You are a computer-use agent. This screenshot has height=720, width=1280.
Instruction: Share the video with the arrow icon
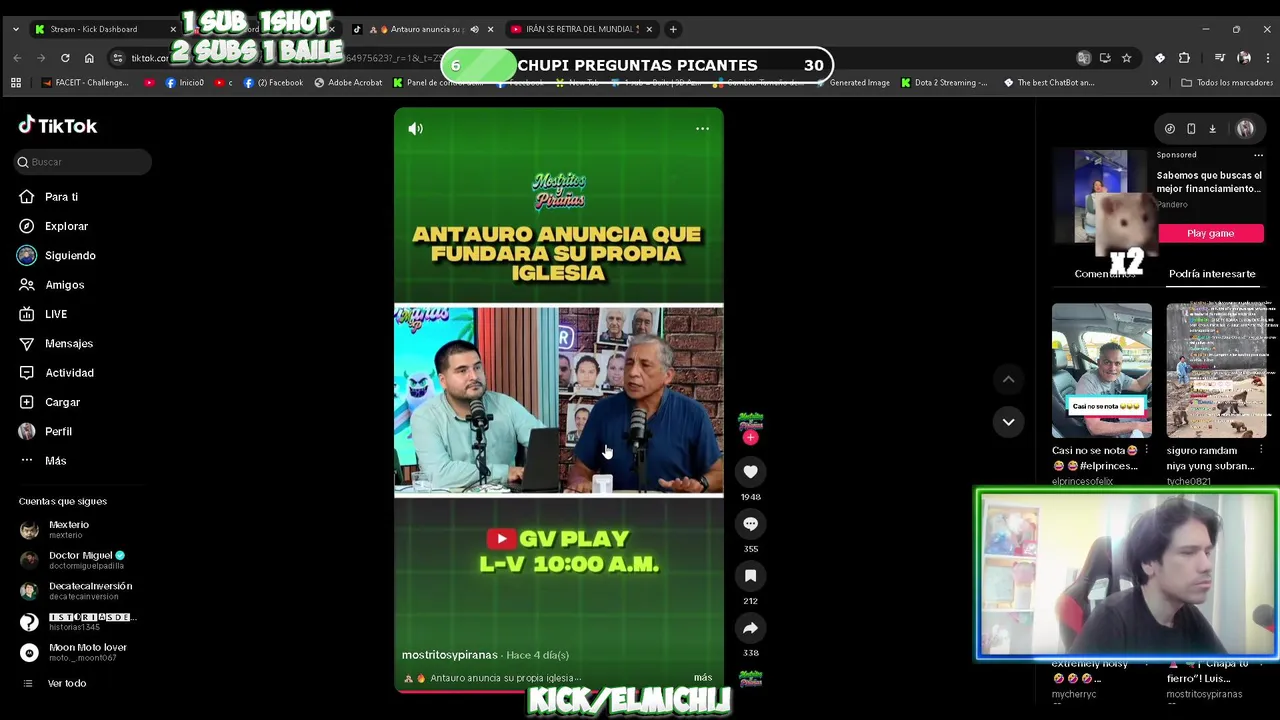point(750,628)
